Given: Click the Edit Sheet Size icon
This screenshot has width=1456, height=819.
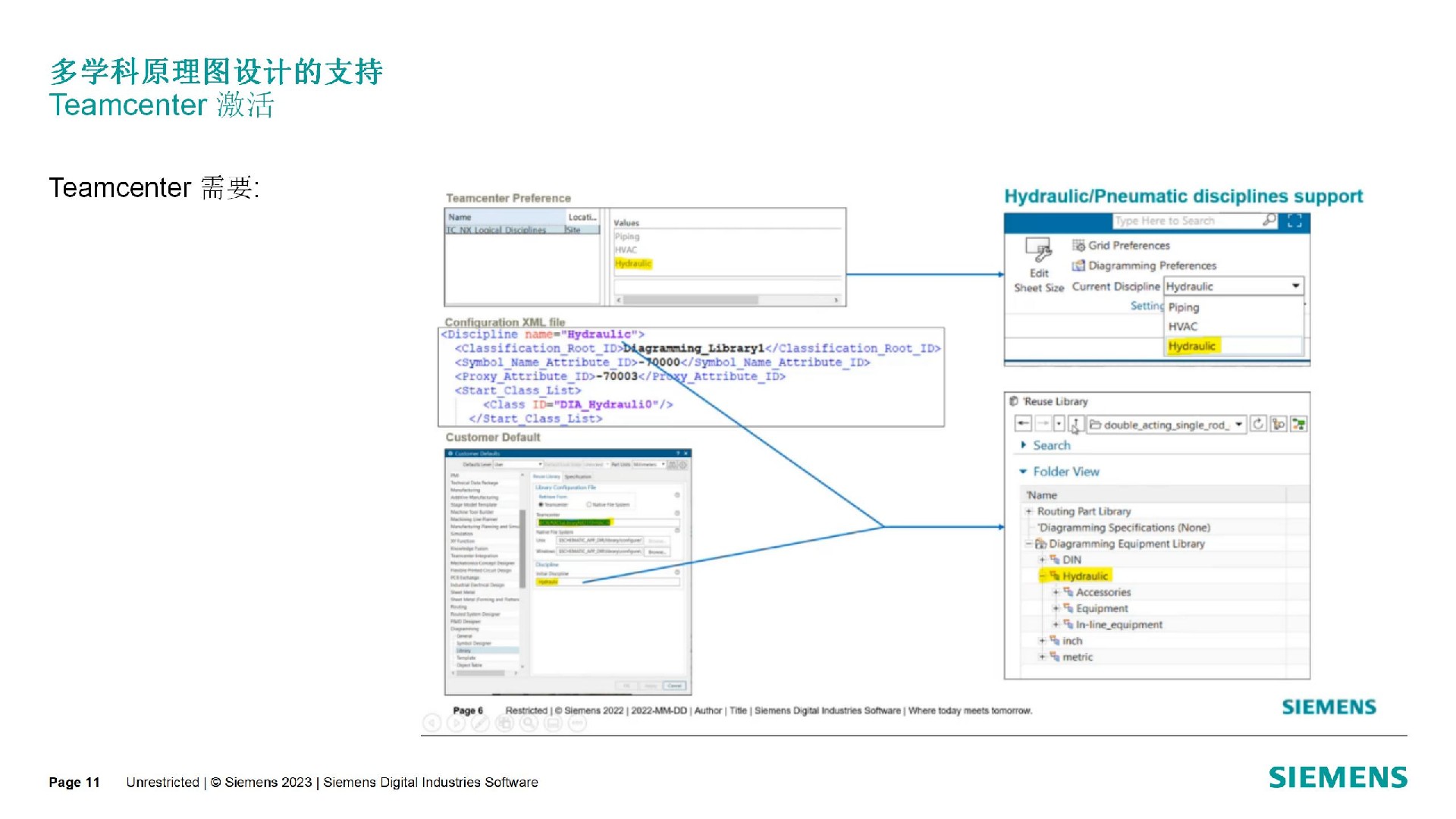Looking at the screenshot, I should [x=1038, y=249].
